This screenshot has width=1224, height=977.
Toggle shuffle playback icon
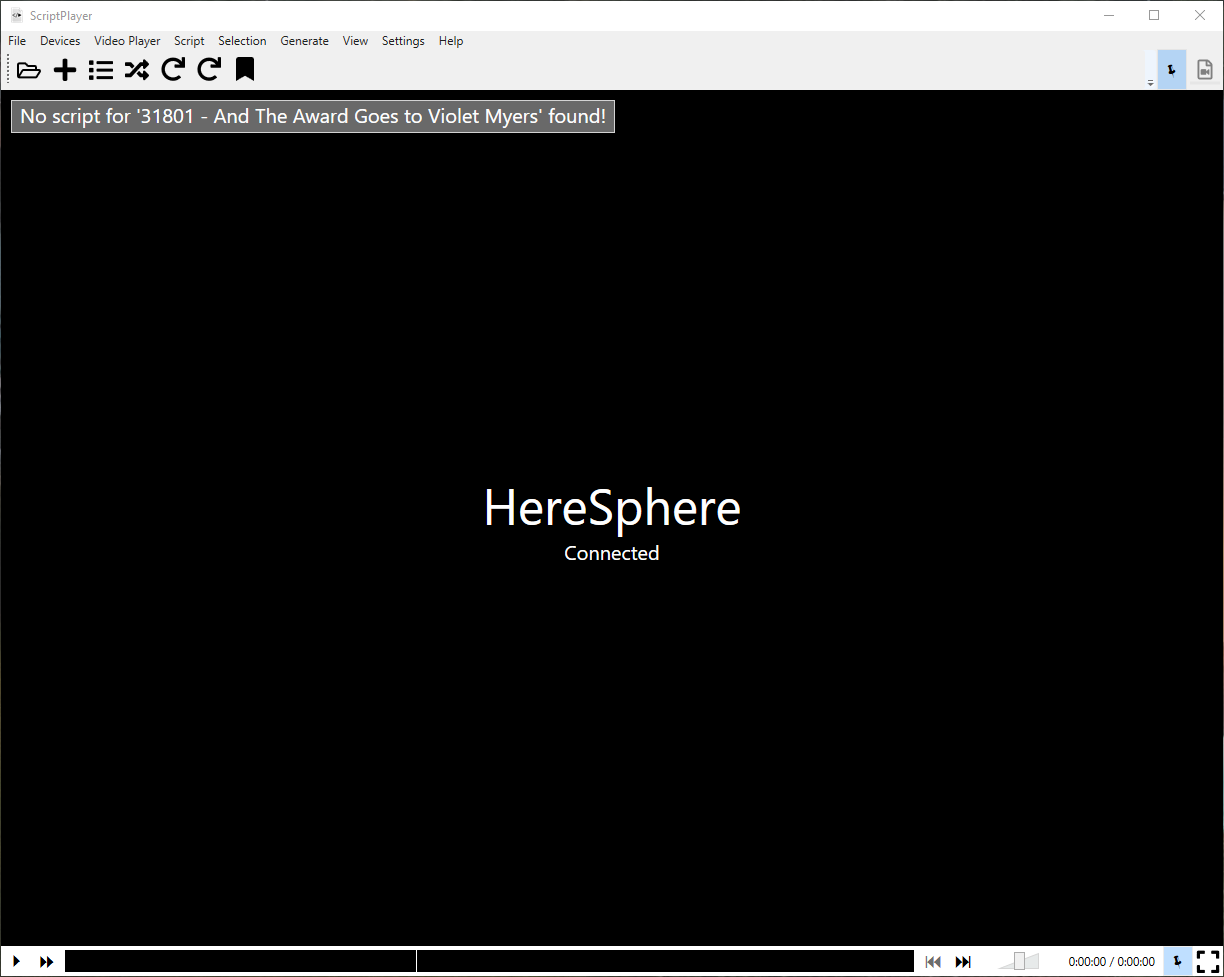(137, 70)
